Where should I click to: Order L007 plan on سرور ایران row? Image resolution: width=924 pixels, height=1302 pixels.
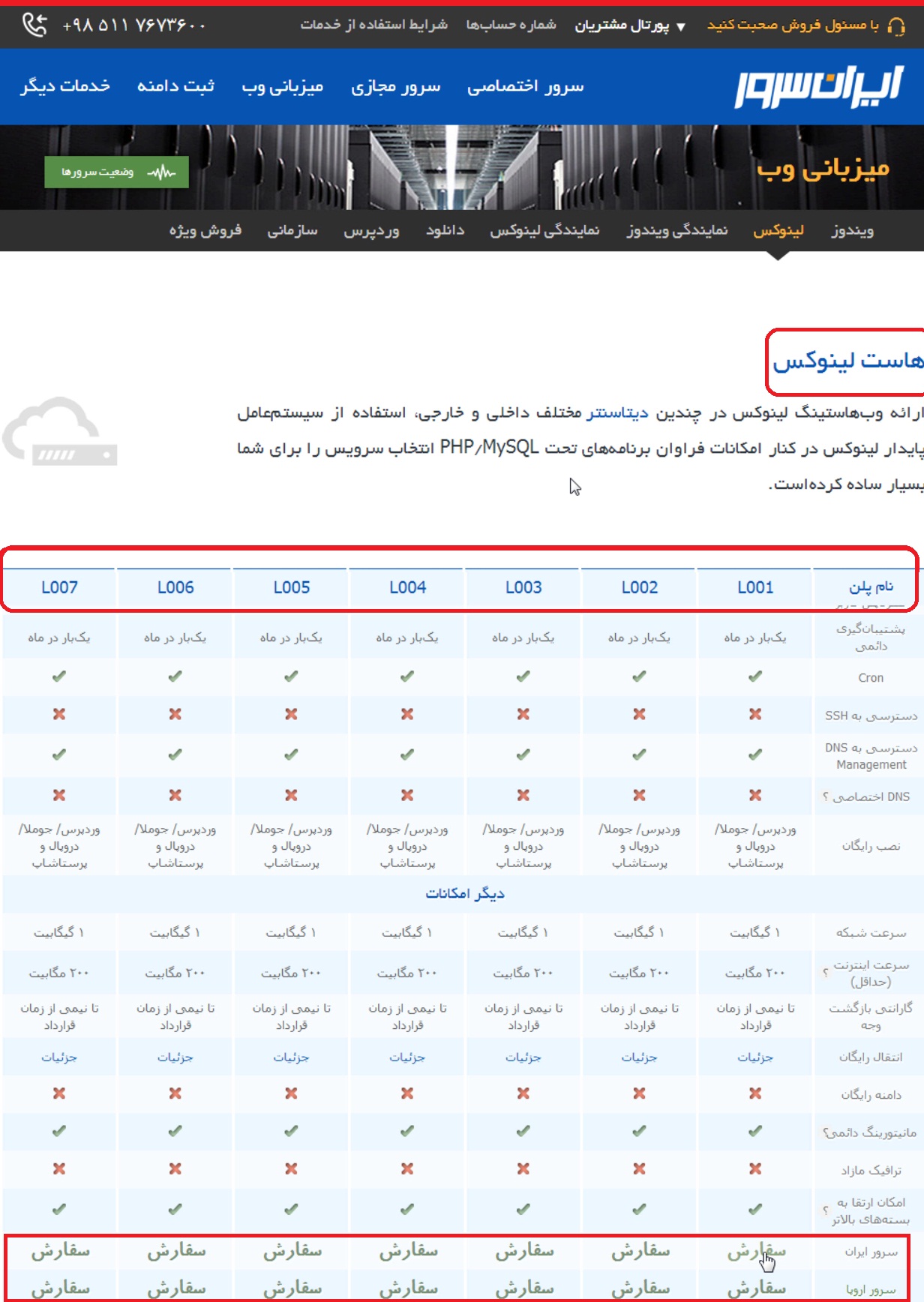[60, 1250]
